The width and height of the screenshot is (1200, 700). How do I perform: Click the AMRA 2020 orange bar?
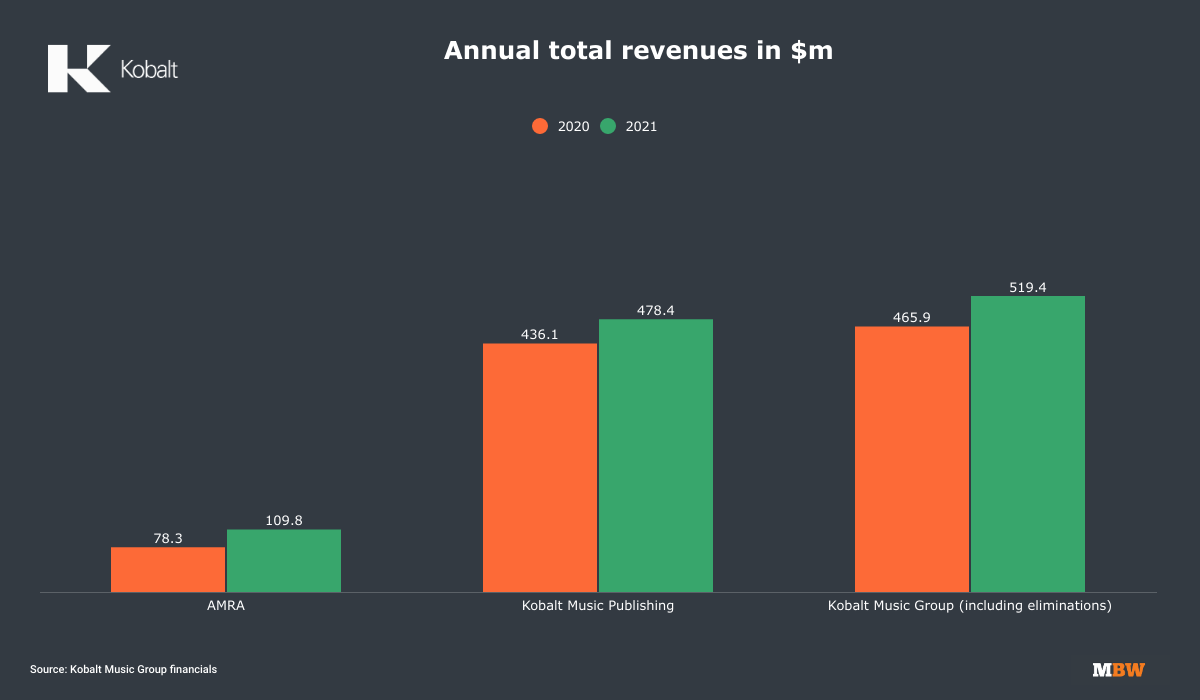(x=168, y=570)
